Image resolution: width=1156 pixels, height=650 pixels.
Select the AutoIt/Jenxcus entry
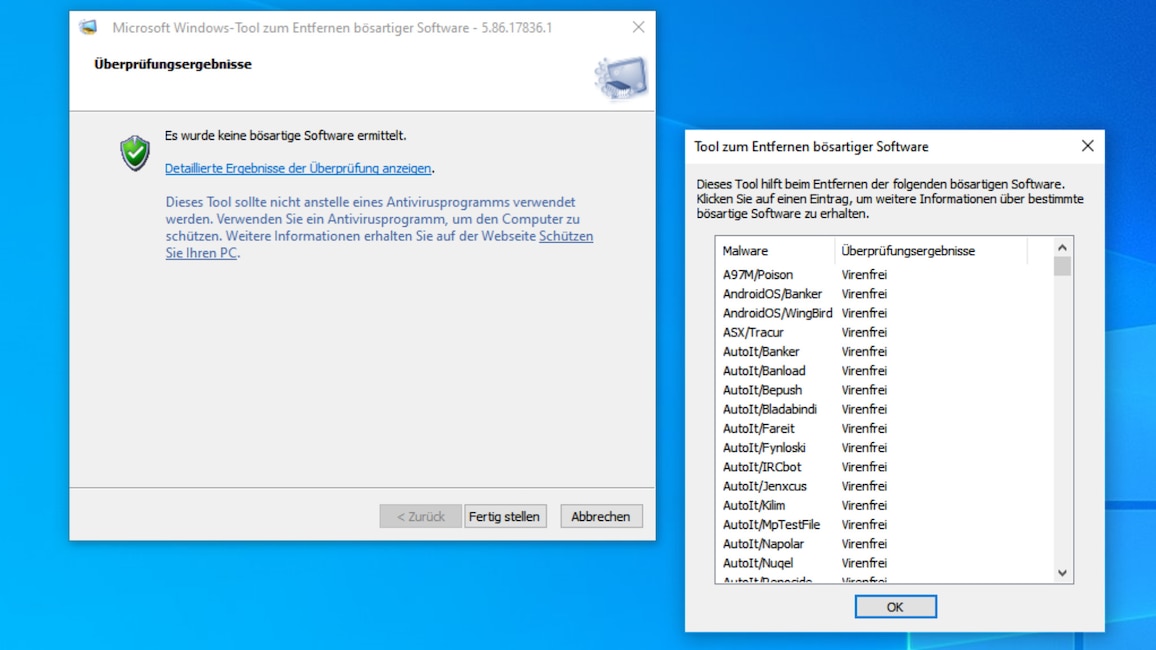tap(765, 485)
